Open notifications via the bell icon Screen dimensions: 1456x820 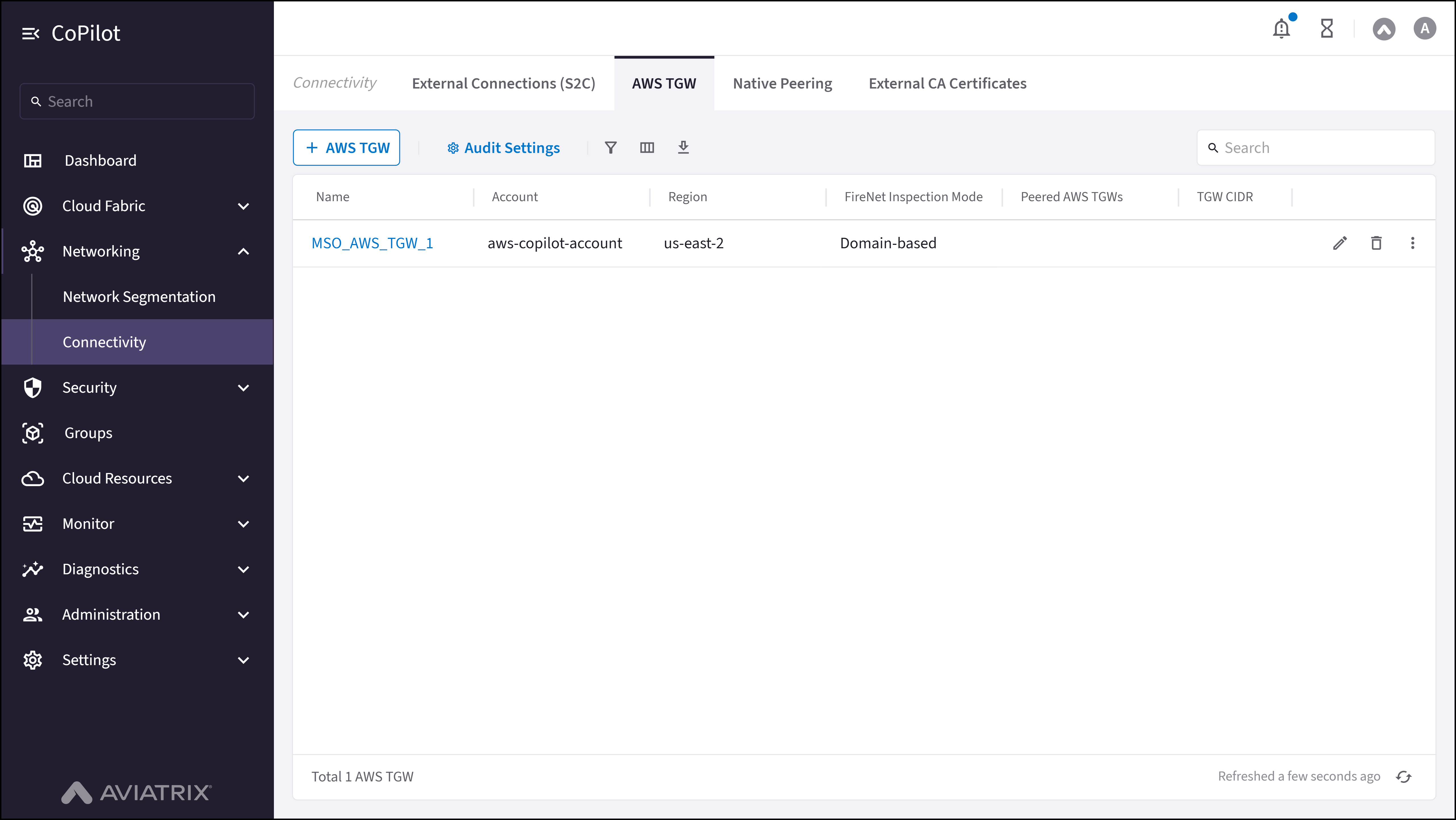(x=1281, y=28)
